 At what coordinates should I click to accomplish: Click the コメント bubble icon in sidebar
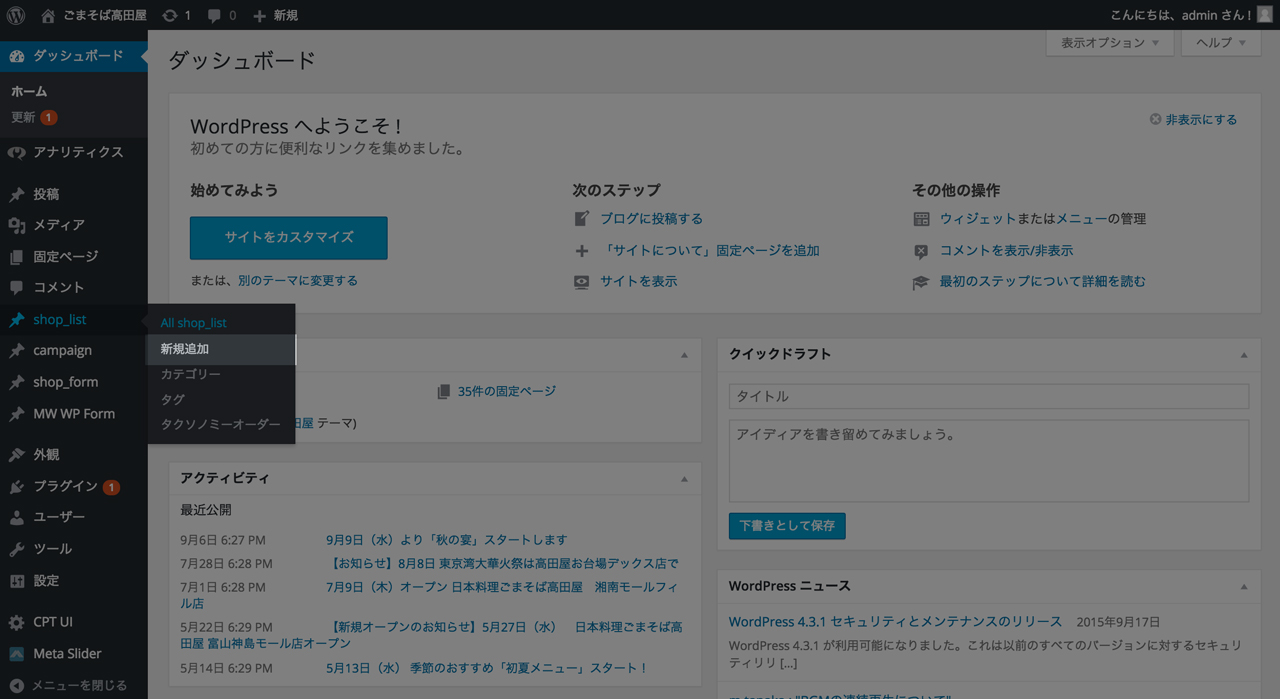(x=16, y=288)
